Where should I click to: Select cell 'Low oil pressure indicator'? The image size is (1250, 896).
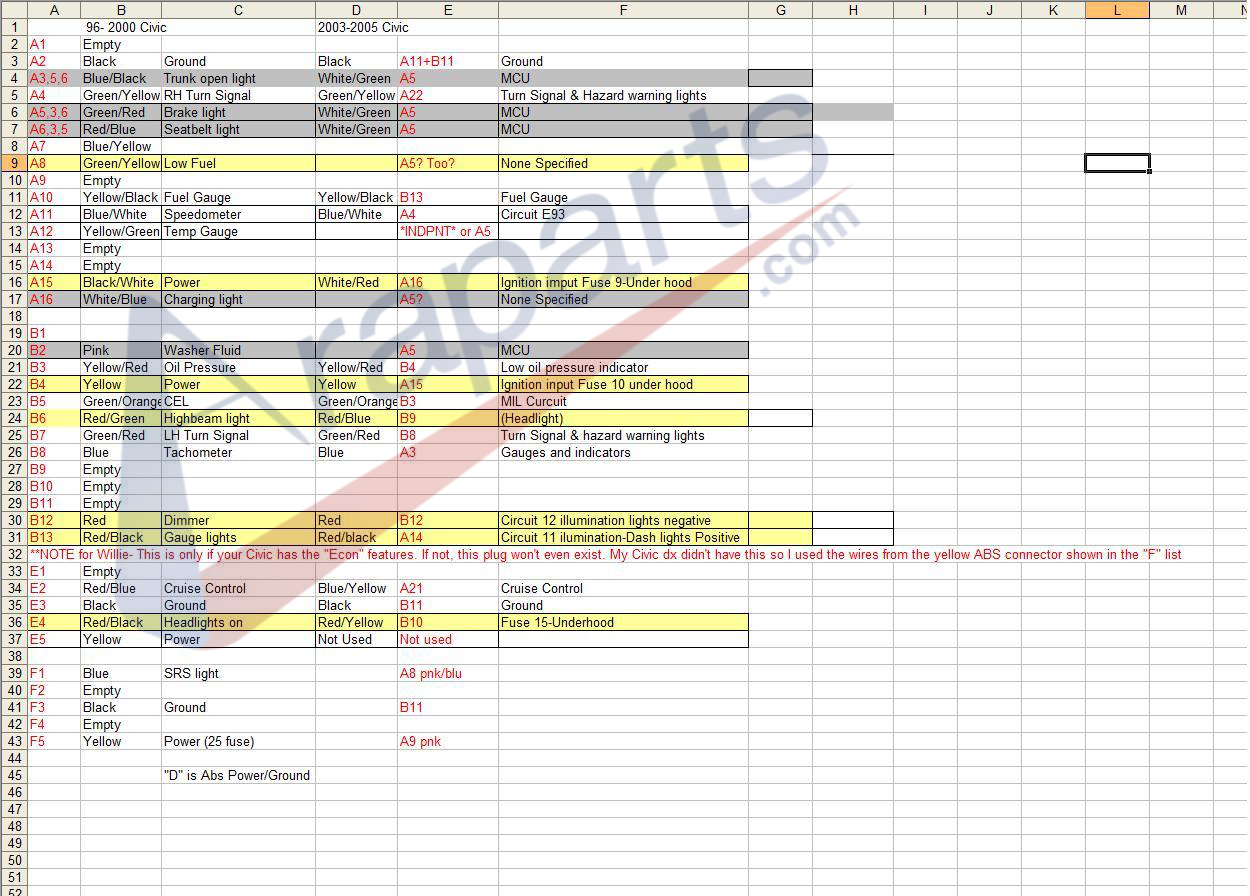click(x=623, y=367)
